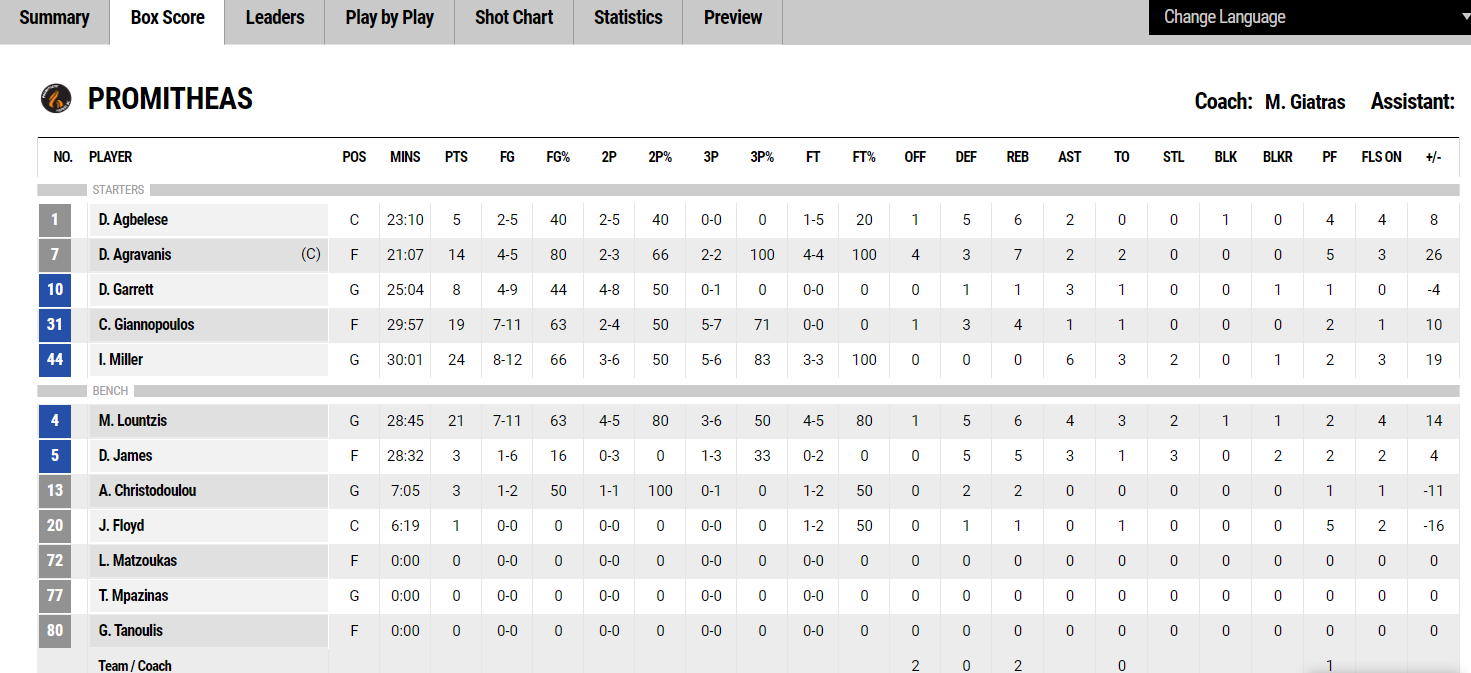The width and height of the screenshot is (1471, 673).
Task: Select the Preview tab
Action: point(733,18)
